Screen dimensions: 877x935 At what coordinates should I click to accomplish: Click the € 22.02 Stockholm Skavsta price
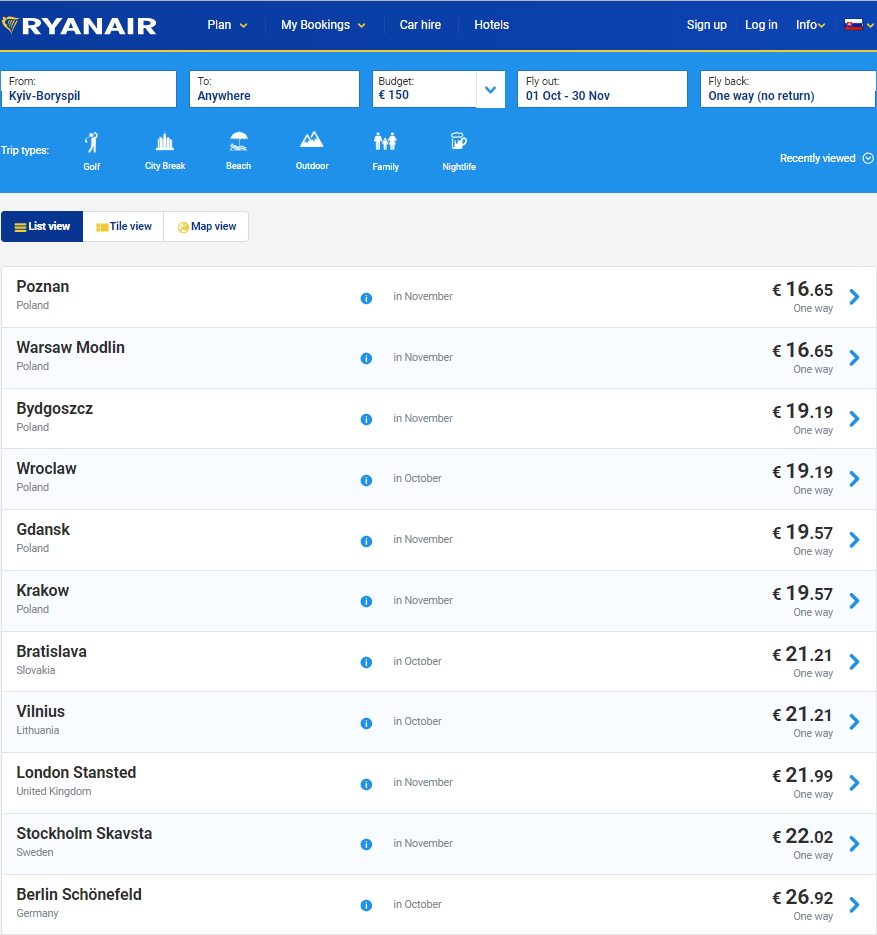pyautogui.click(x=802, y=836)
